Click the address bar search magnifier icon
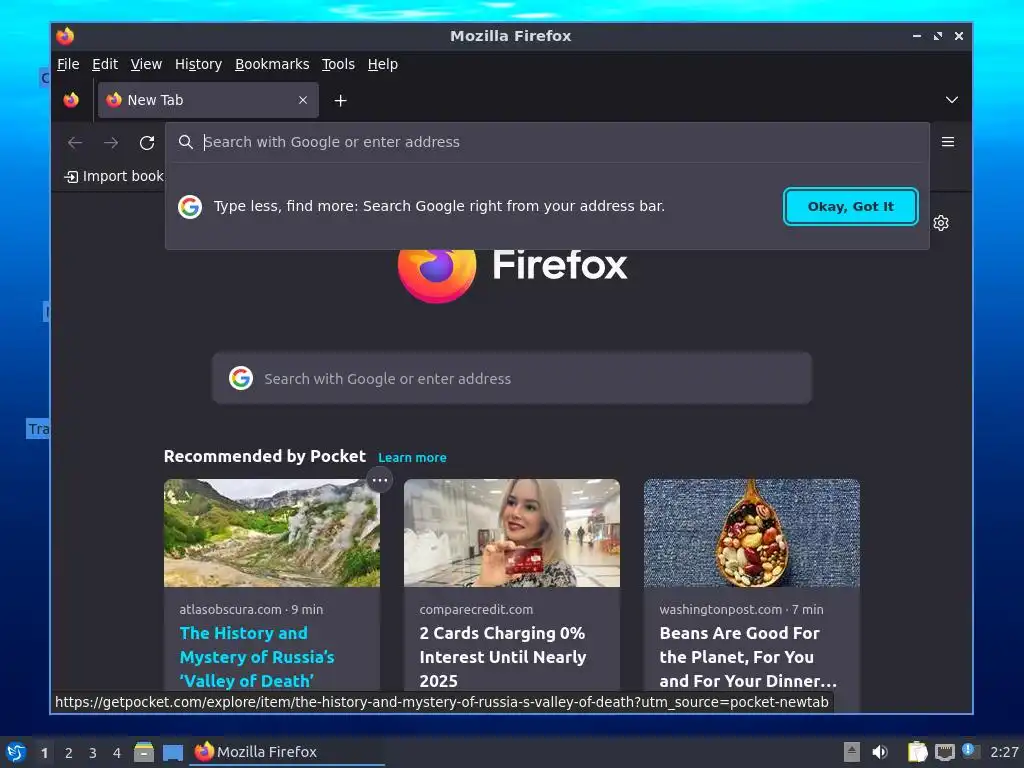This screenshot has width=1024, height=768. pyautogui.click(x=185, y=142)
